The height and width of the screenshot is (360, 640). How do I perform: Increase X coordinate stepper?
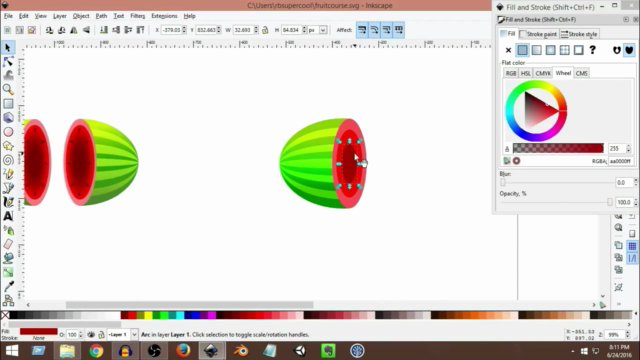tap(184, 28)
